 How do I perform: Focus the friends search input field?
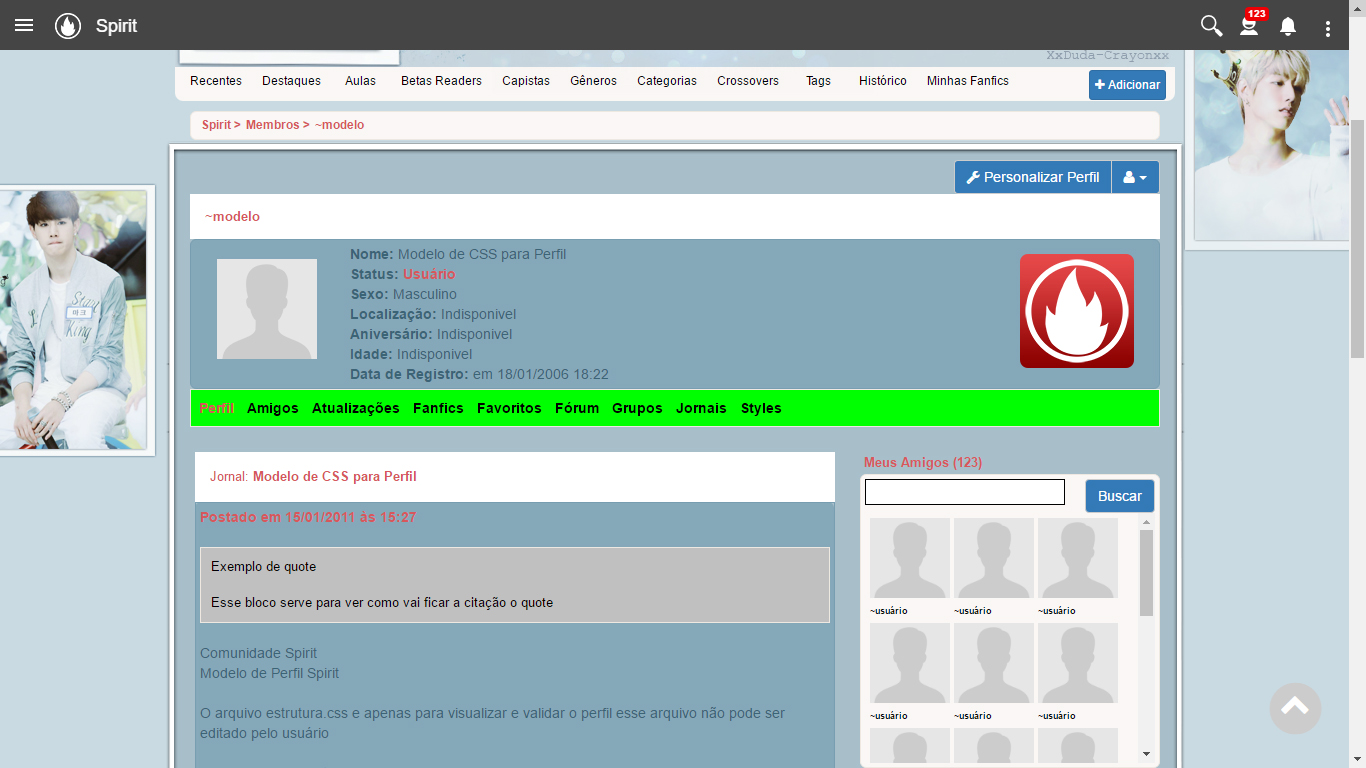pos(965,492)
